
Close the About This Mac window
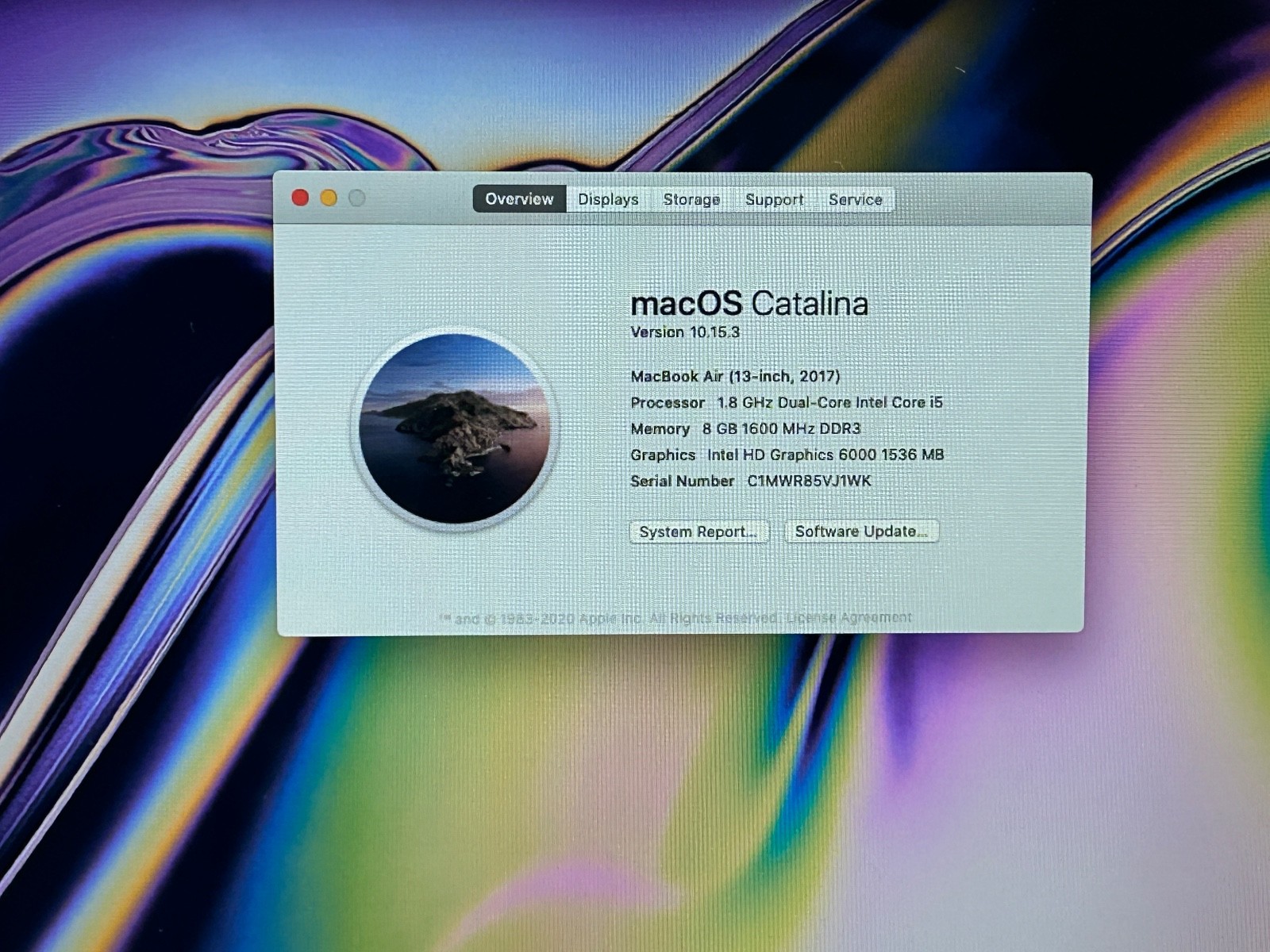(300, 198)
